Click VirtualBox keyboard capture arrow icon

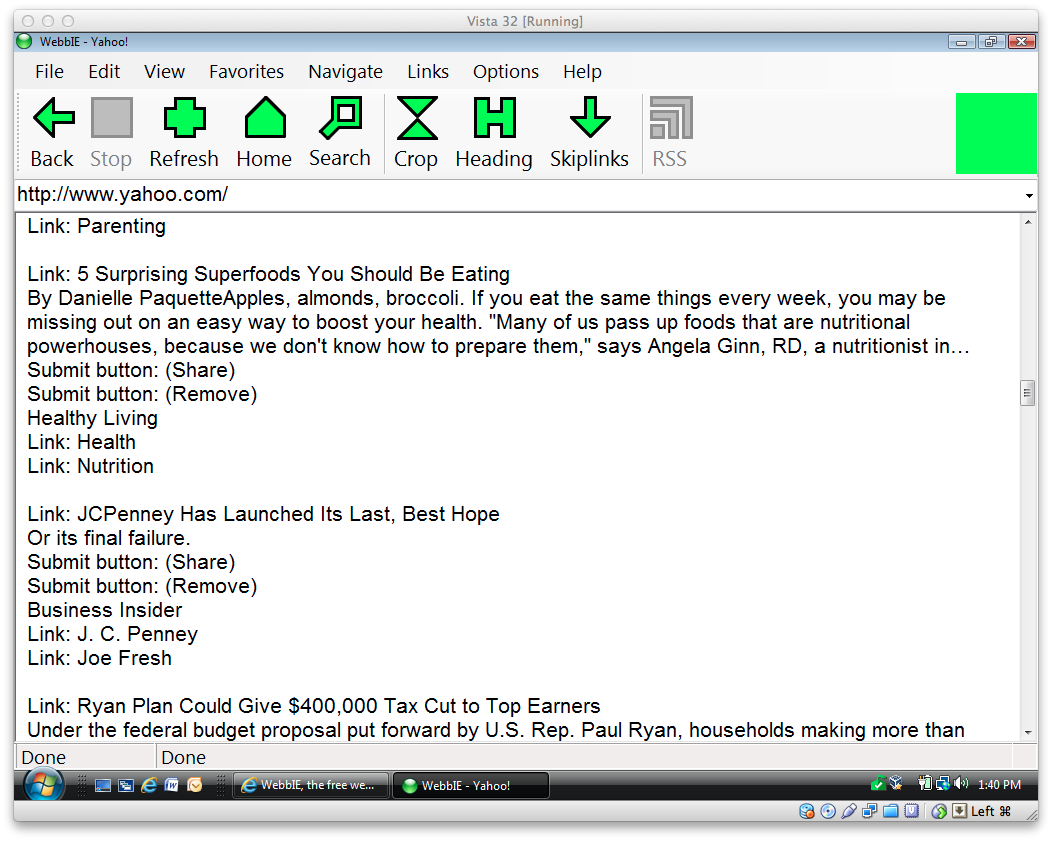[960, 811]
